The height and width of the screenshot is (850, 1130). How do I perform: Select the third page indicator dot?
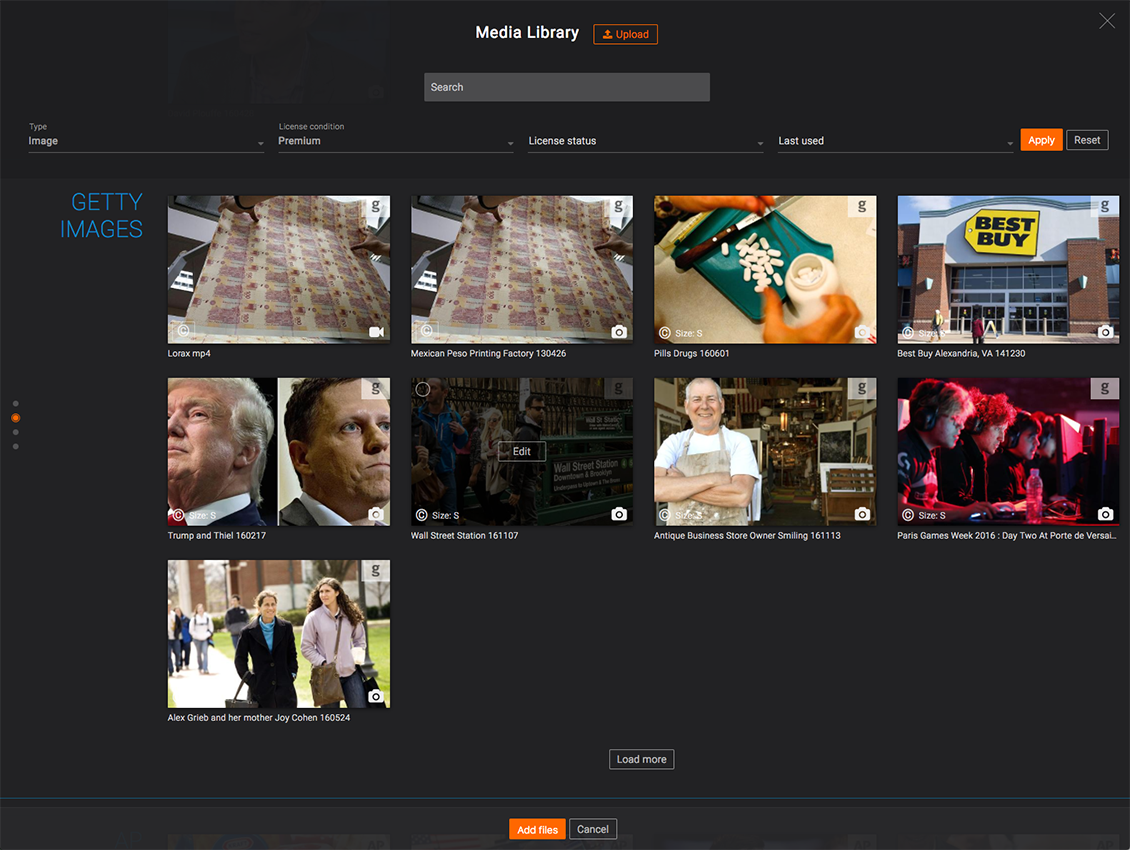click(16, 432)
